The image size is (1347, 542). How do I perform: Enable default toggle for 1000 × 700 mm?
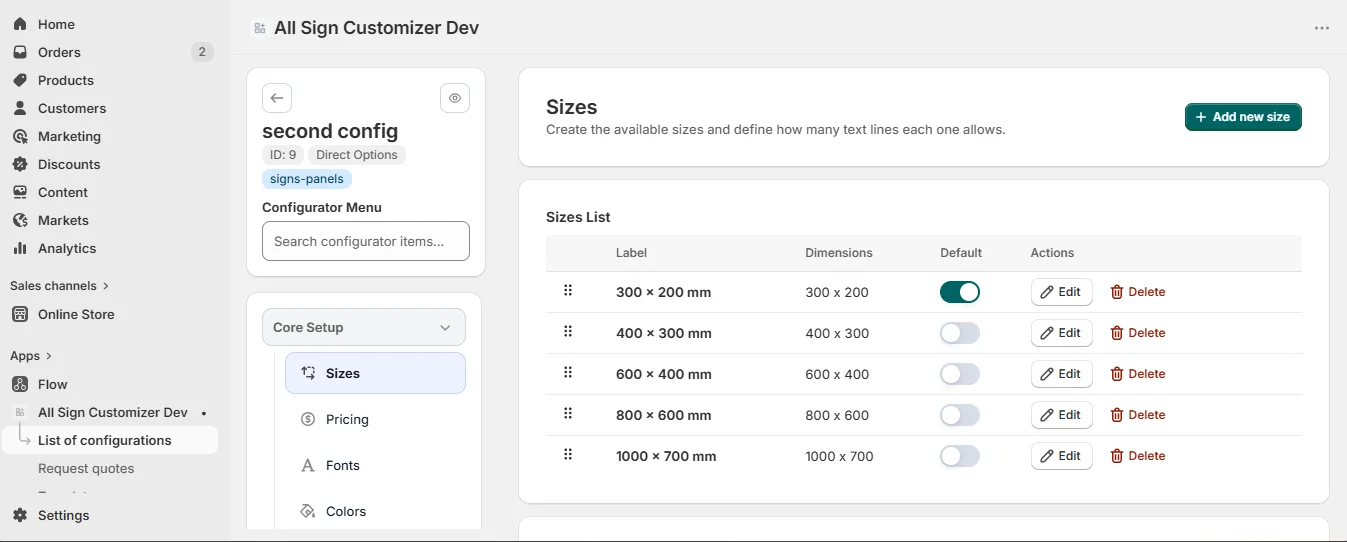point(960,456)
